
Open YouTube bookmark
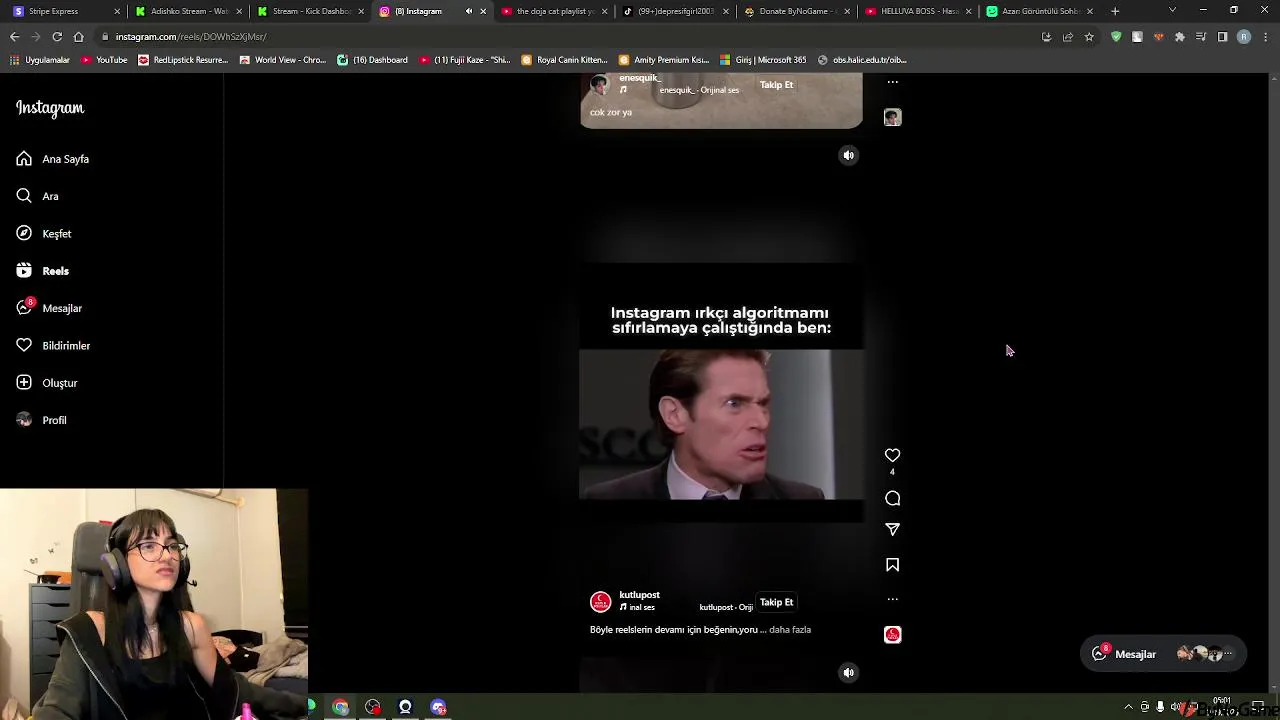pyautogui.click(x=104, y=60)
